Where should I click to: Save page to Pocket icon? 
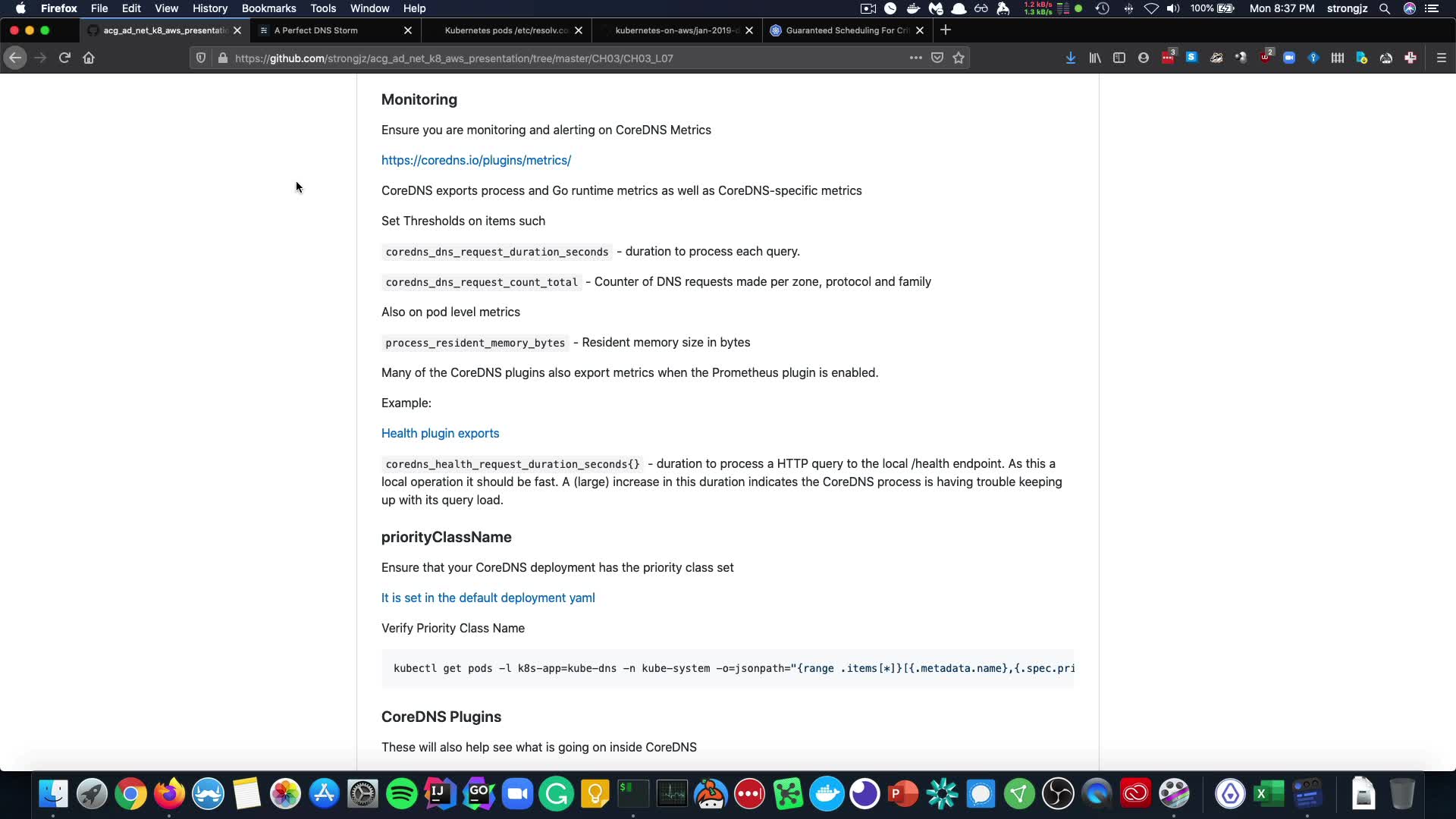(x=937, y=58)
